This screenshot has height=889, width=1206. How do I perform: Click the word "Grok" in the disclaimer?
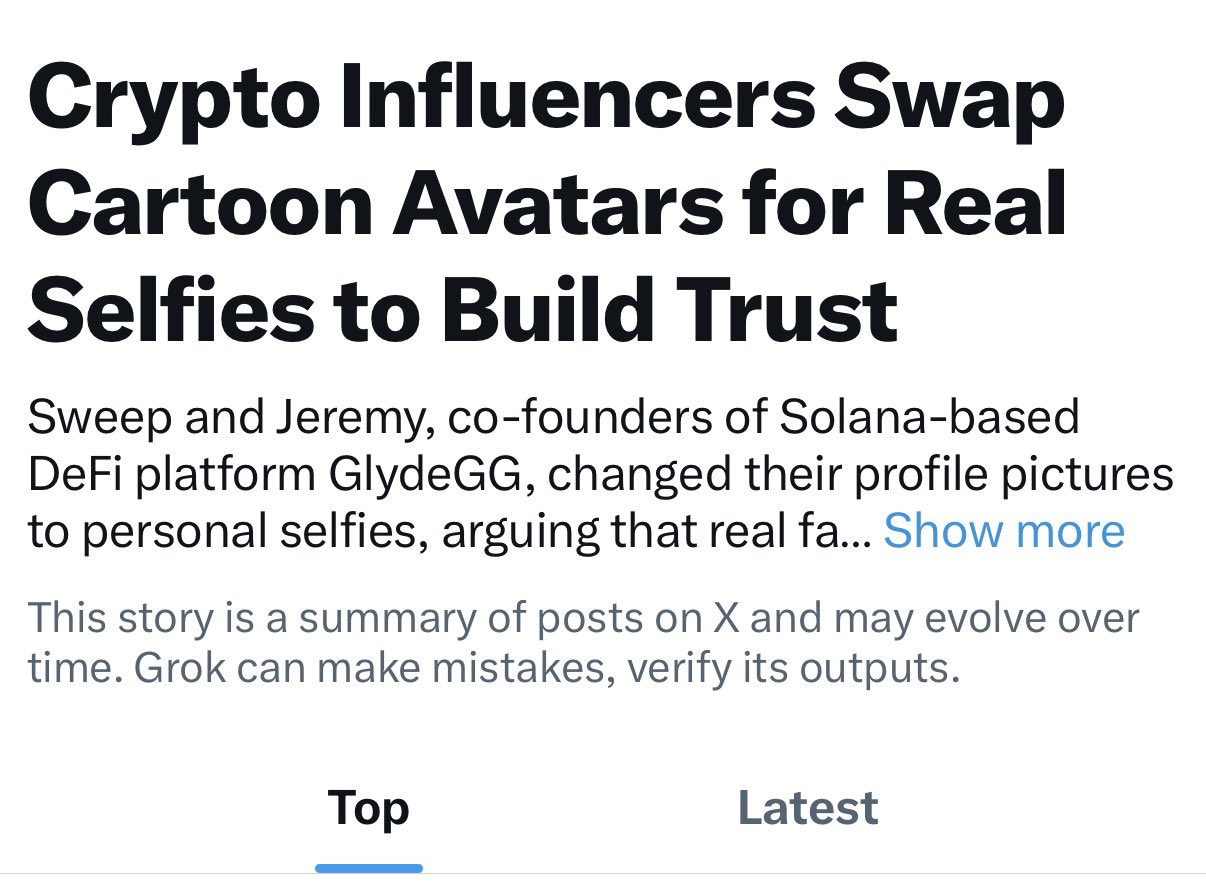pos(175,668)
